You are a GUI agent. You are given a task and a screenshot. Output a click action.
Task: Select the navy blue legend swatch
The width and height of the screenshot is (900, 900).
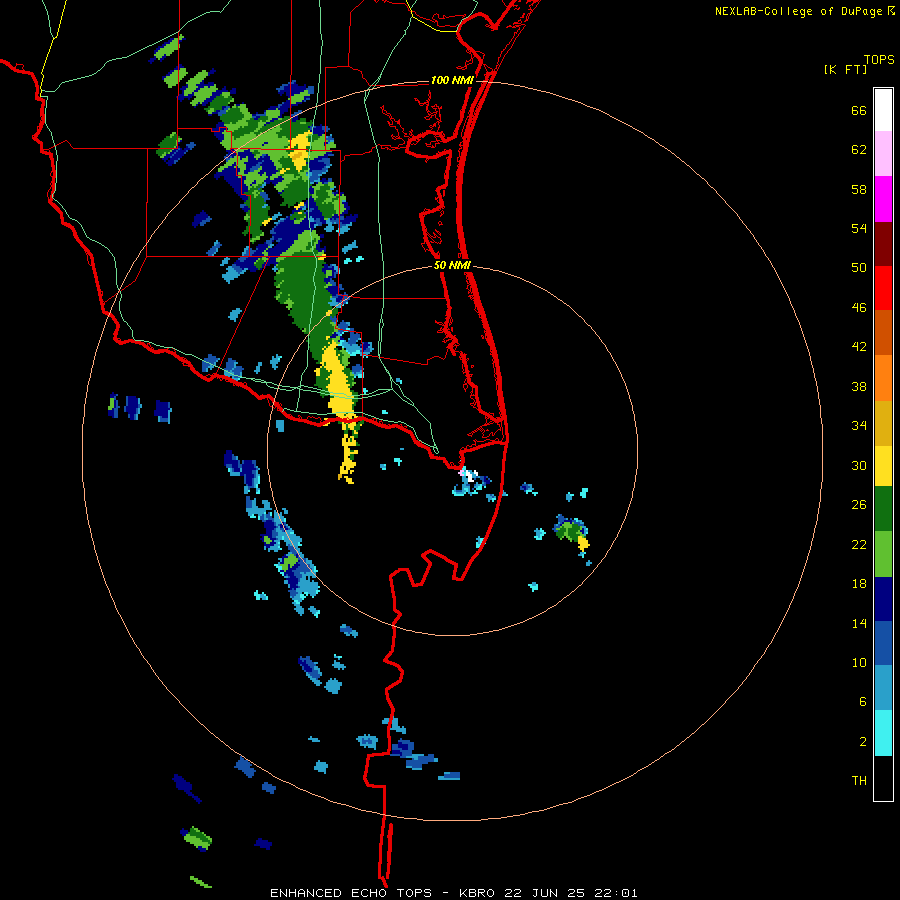[883, 599]
